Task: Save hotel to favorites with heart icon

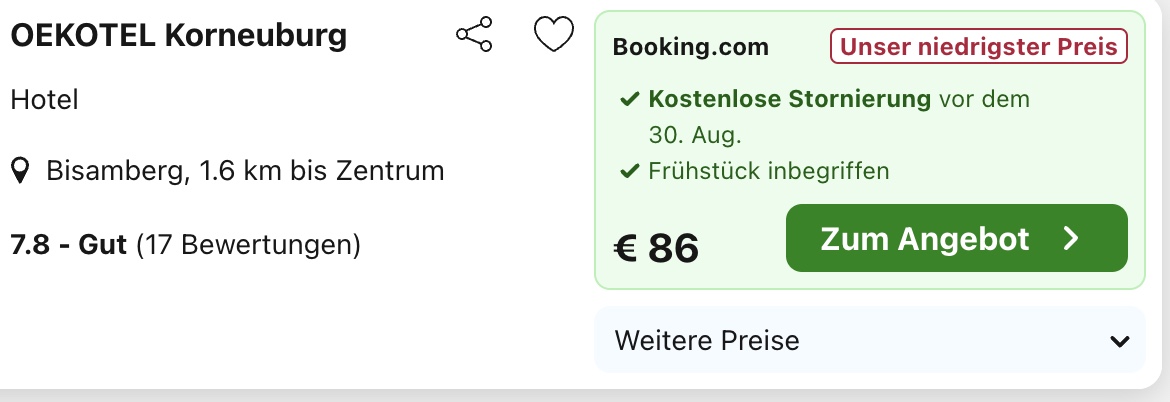Action: (x=554, y=34)
